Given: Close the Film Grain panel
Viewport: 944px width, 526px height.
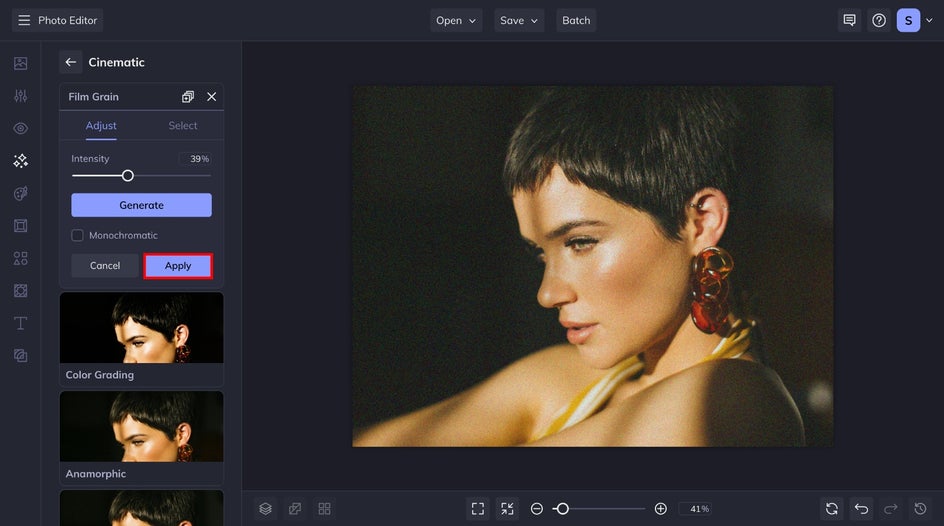Looking at the screenshot, I should (211, 97).
